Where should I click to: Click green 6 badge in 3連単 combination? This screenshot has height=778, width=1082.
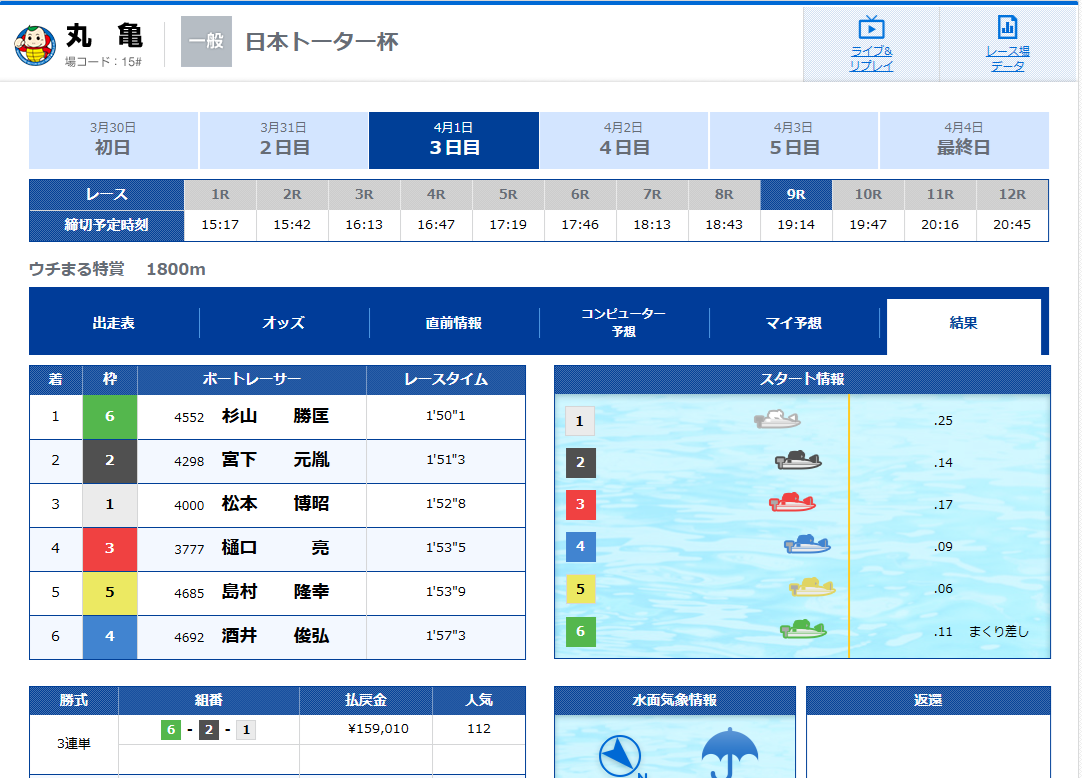coord(170,730)
